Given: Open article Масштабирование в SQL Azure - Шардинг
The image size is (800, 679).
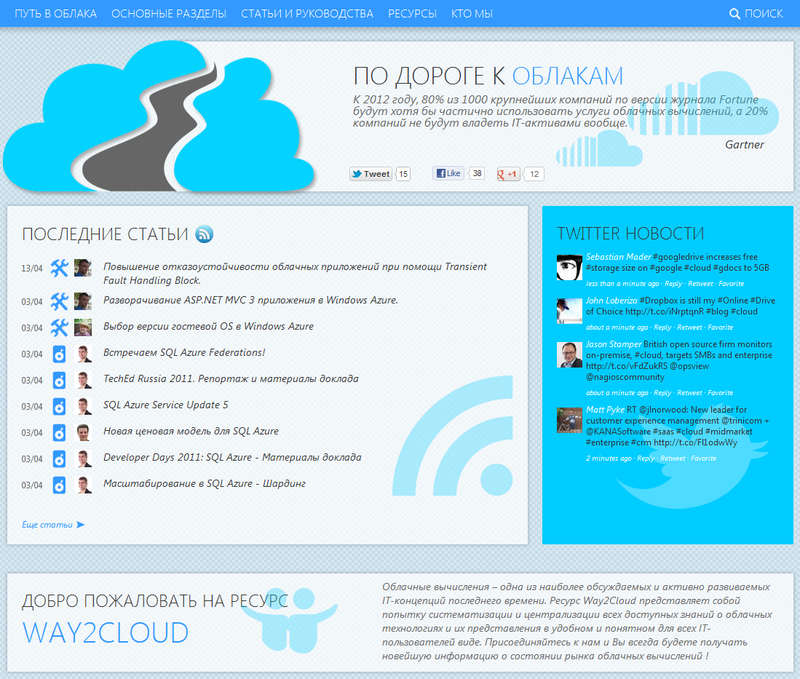Looking at the screenshot, I should pyautogui.click(x=204, y=484).
